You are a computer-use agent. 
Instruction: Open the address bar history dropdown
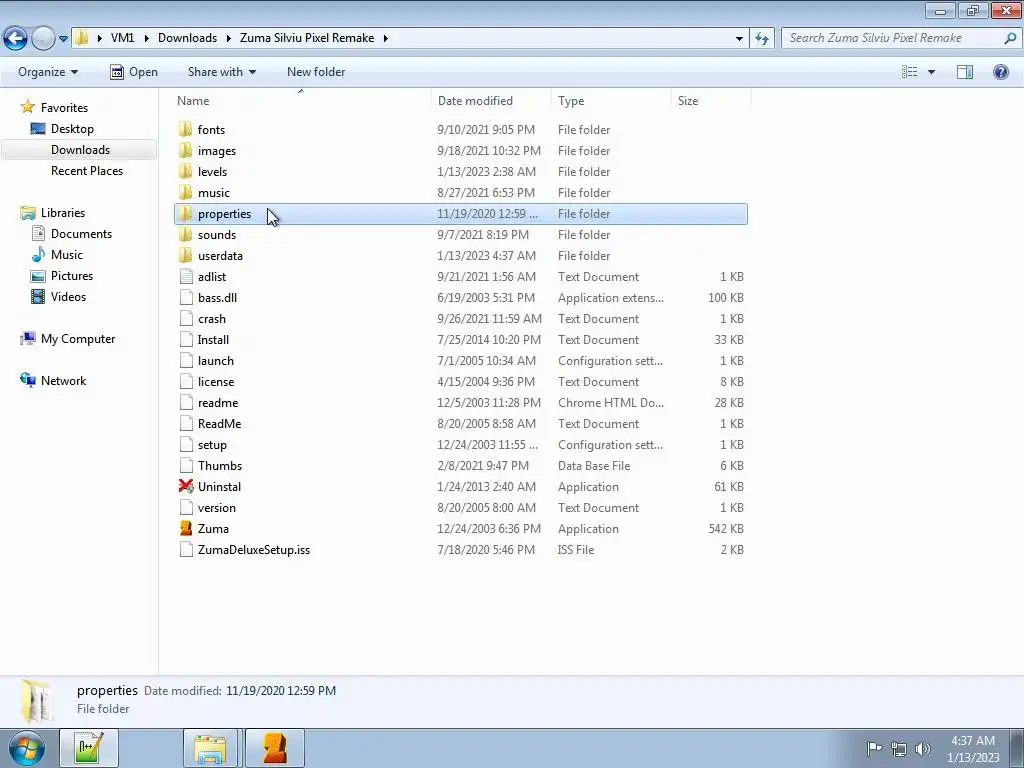(x=739, y=39)
